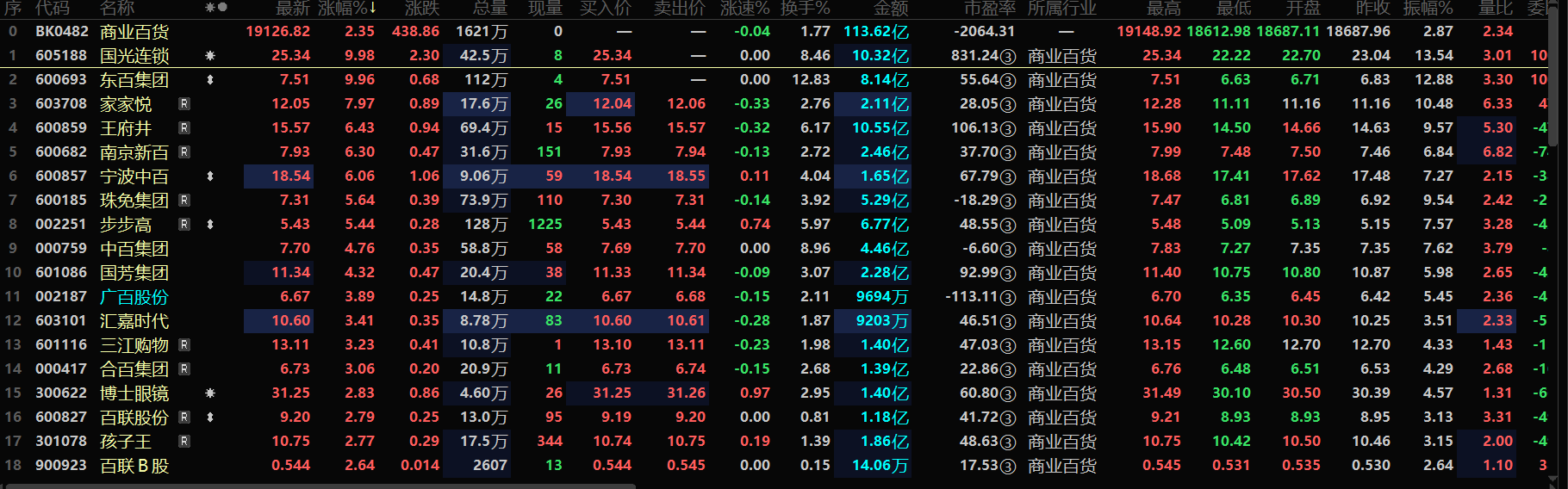Image resolution: width=1568 pixels, height=489 pixels.
Task: Click the 代码 column header
Action: (x=52, y=8)
